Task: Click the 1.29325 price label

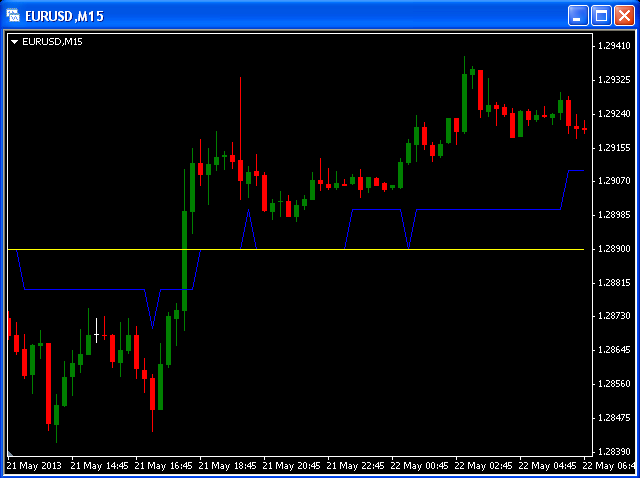Action: 613,80
